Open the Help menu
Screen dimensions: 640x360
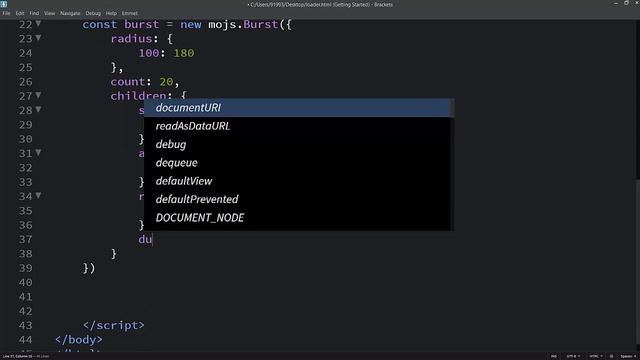[111, 13]
